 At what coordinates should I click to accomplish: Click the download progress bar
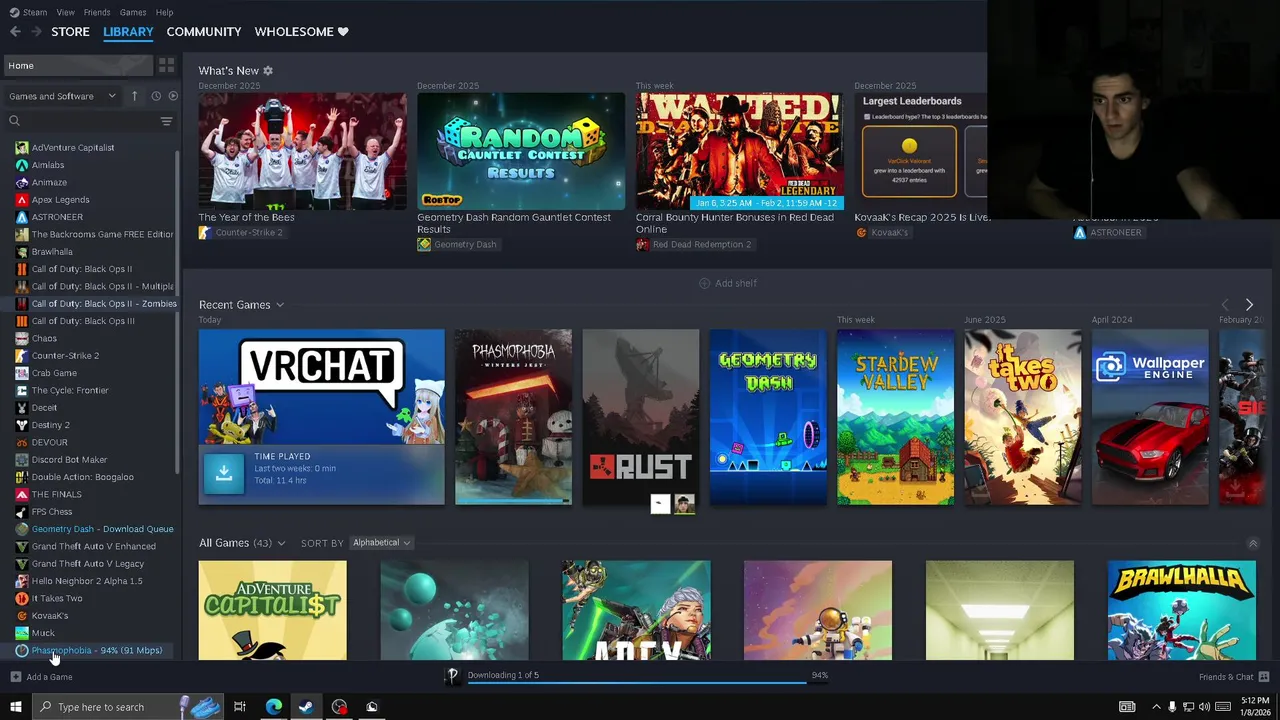(648, 684)
